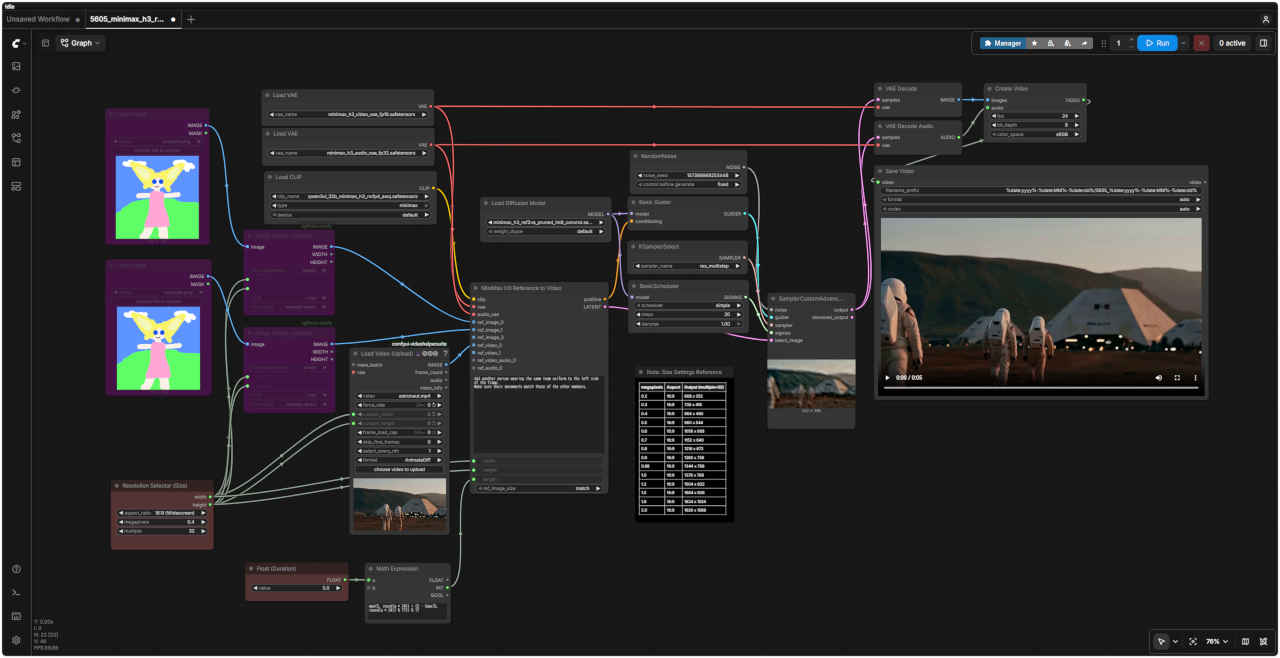Click the share arrow icon in toolbar
This screenshot has width=1280, height=658.
pyautogui.click(x=1084, y=43)
